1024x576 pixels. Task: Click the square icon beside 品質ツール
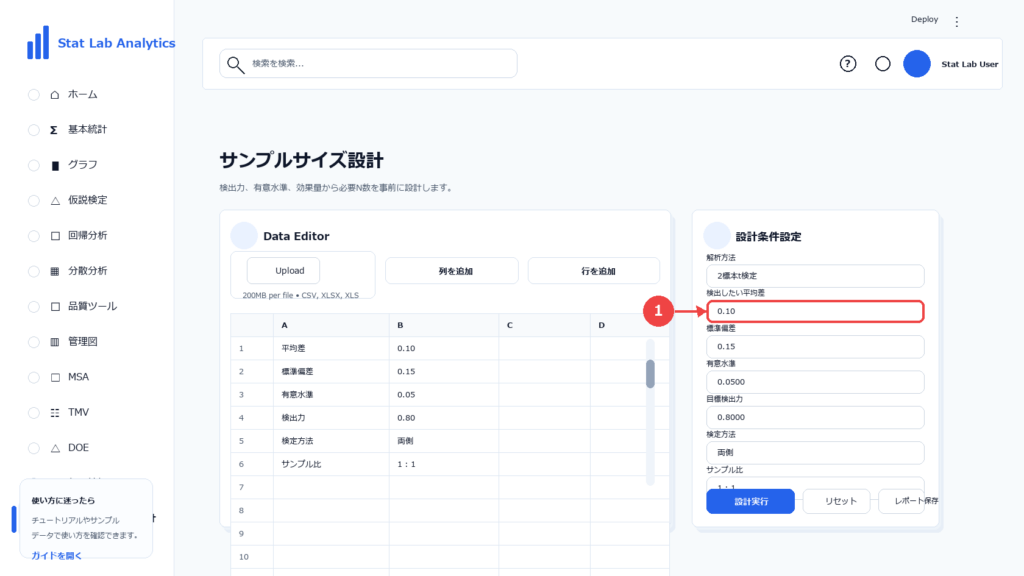click(55, 306)
